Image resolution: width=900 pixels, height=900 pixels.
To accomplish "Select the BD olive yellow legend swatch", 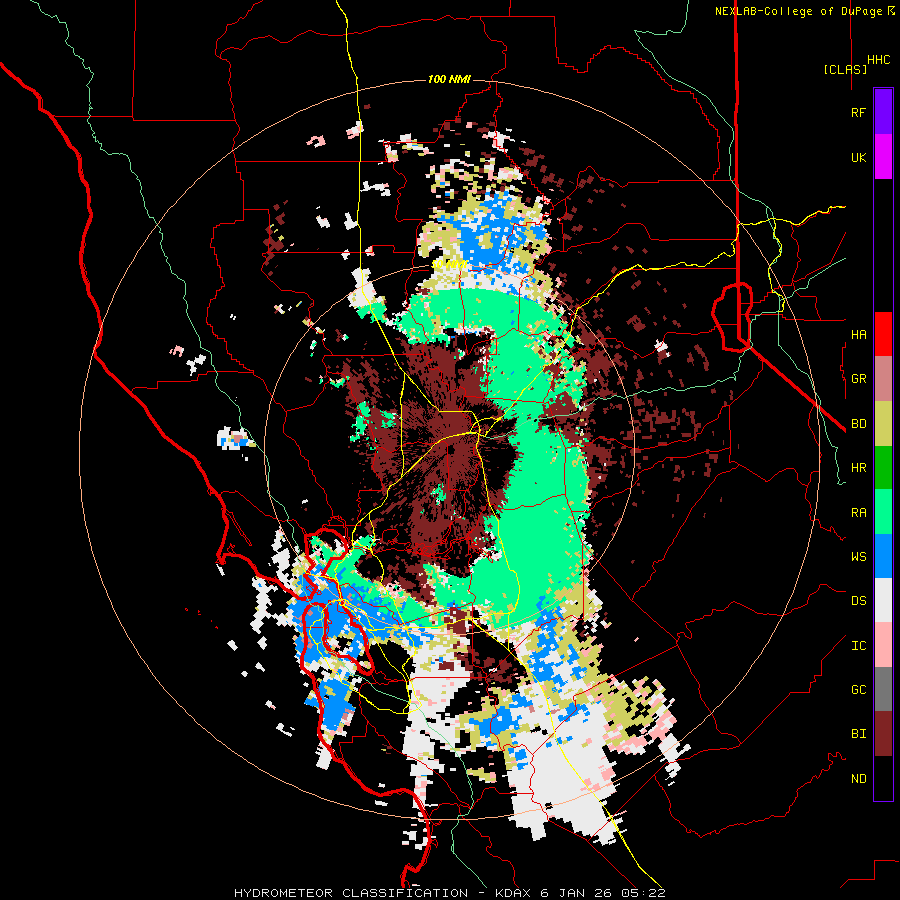I will [883, 424].
